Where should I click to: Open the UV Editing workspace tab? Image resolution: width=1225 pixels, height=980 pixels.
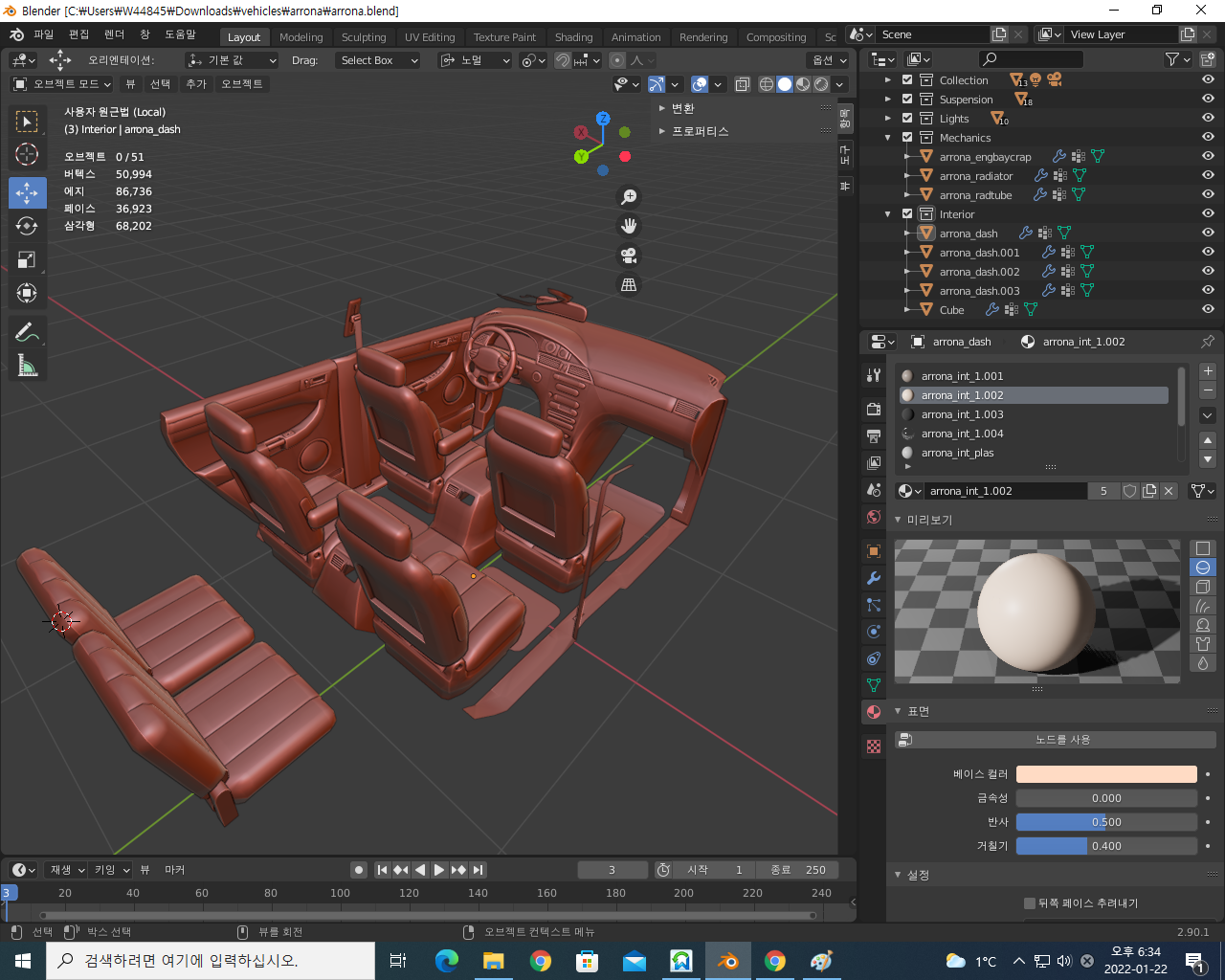(x=430, y=37)
